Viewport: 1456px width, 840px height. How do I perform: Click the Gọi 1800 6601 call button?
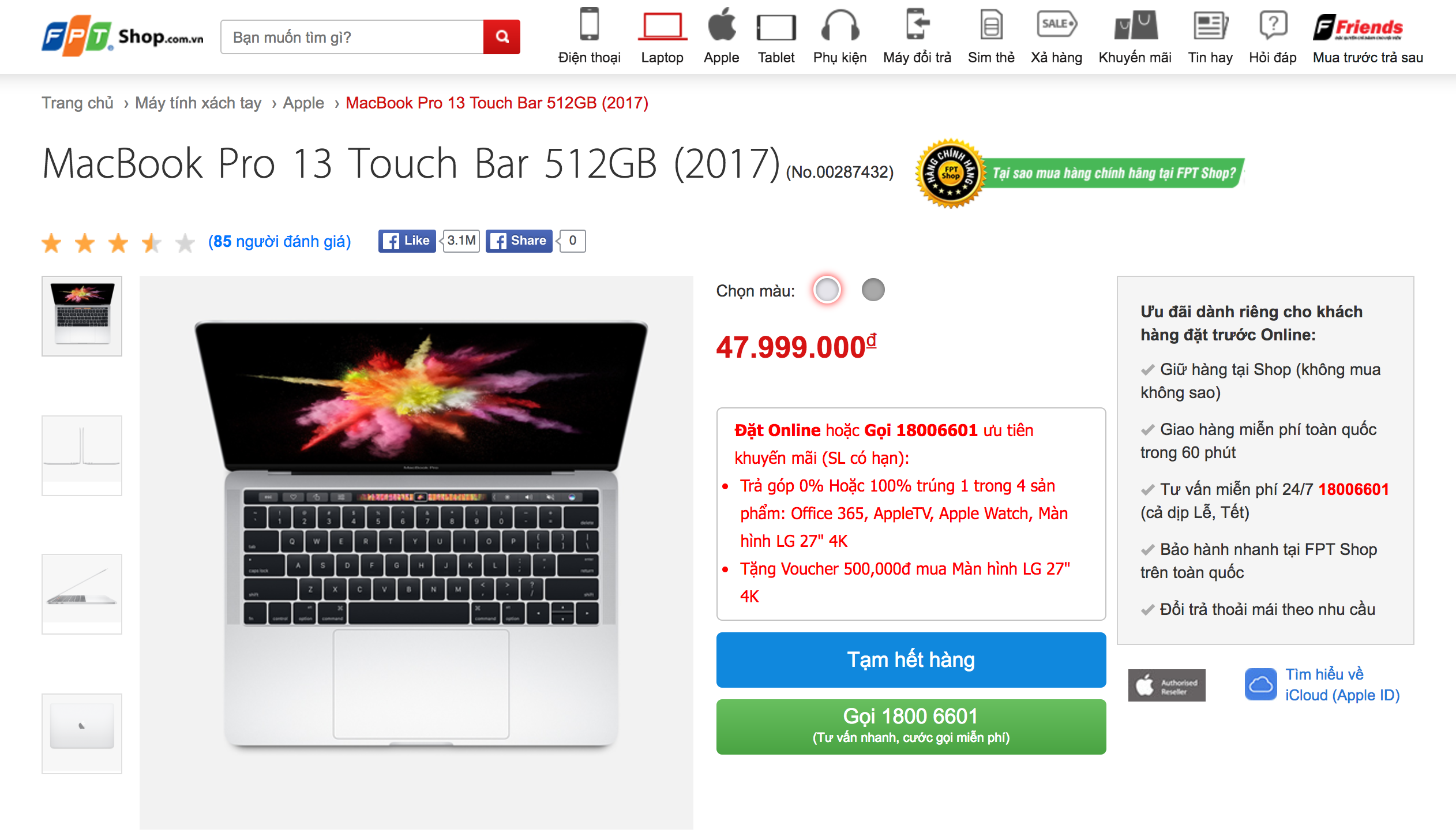(911, 726)
